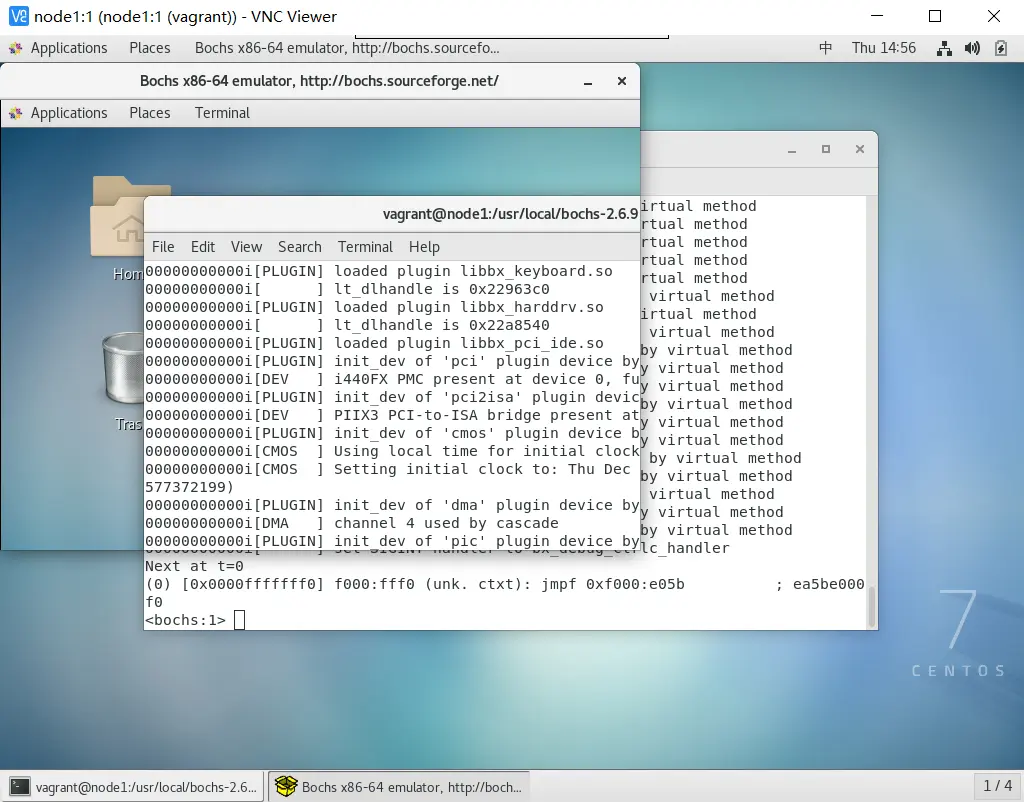Click 'PIIX3 PCI-to-ISA bridge present' log line

click(487, 415)
